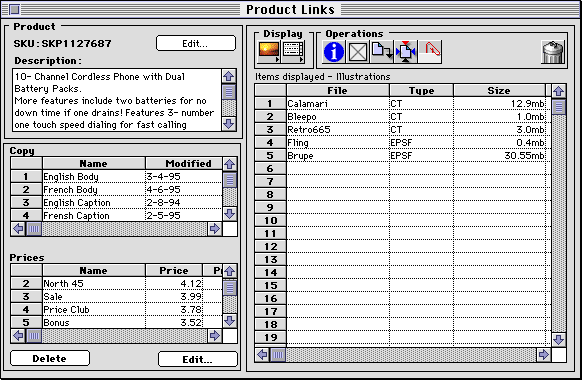Click the 3-4-95 modified date cell

(x=184, y=177)
